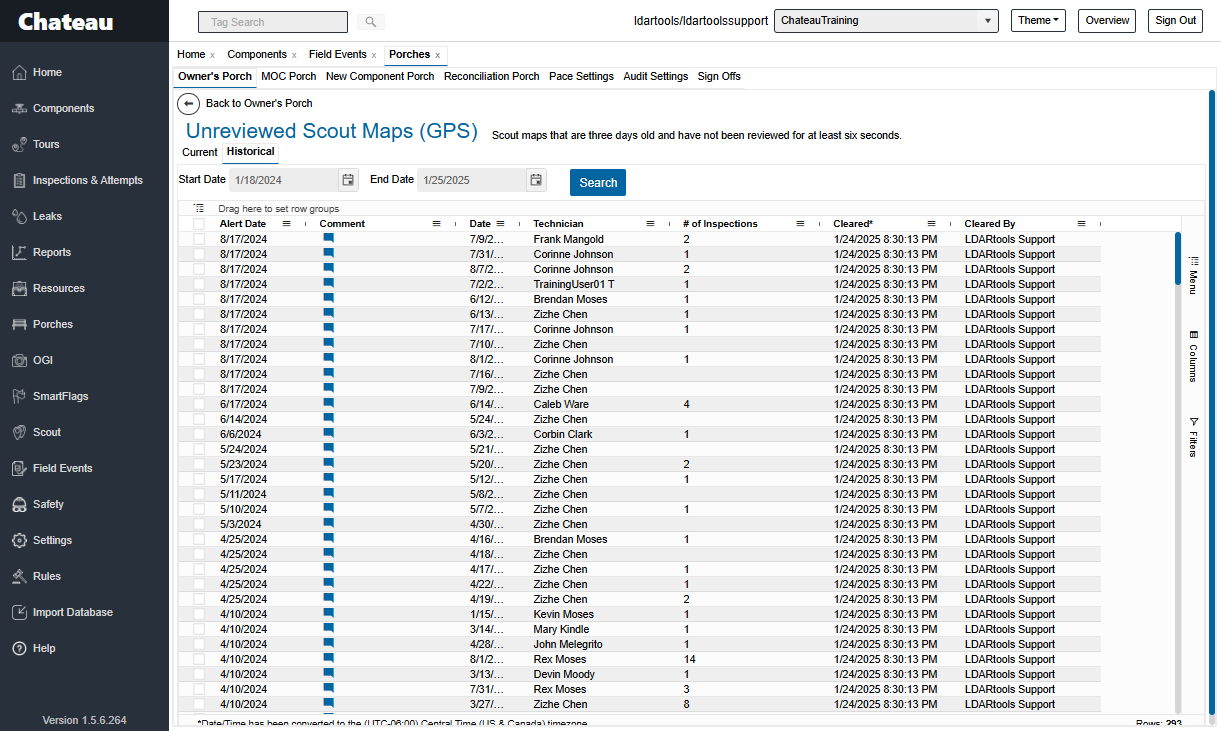Open the Date column menu
Screen dimensions: 1221x731
(501, 224)
